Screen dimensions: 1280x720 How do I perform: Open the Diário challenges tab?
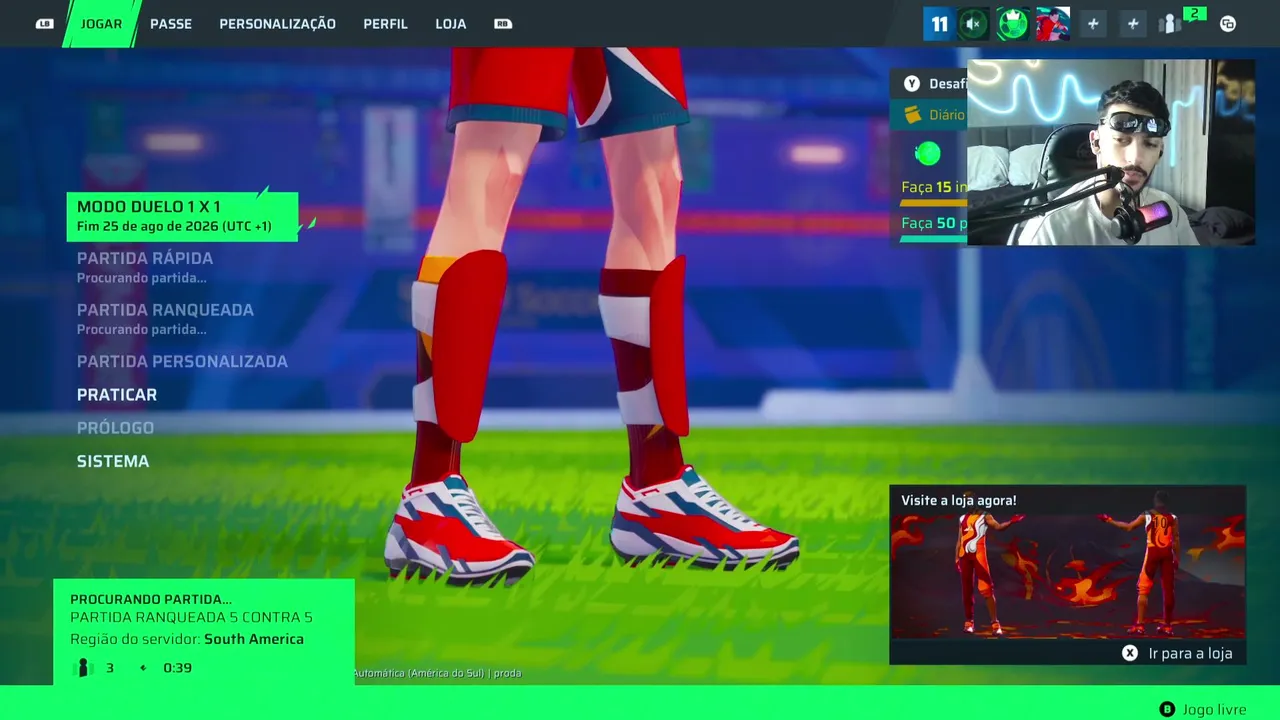pos(929,115)
